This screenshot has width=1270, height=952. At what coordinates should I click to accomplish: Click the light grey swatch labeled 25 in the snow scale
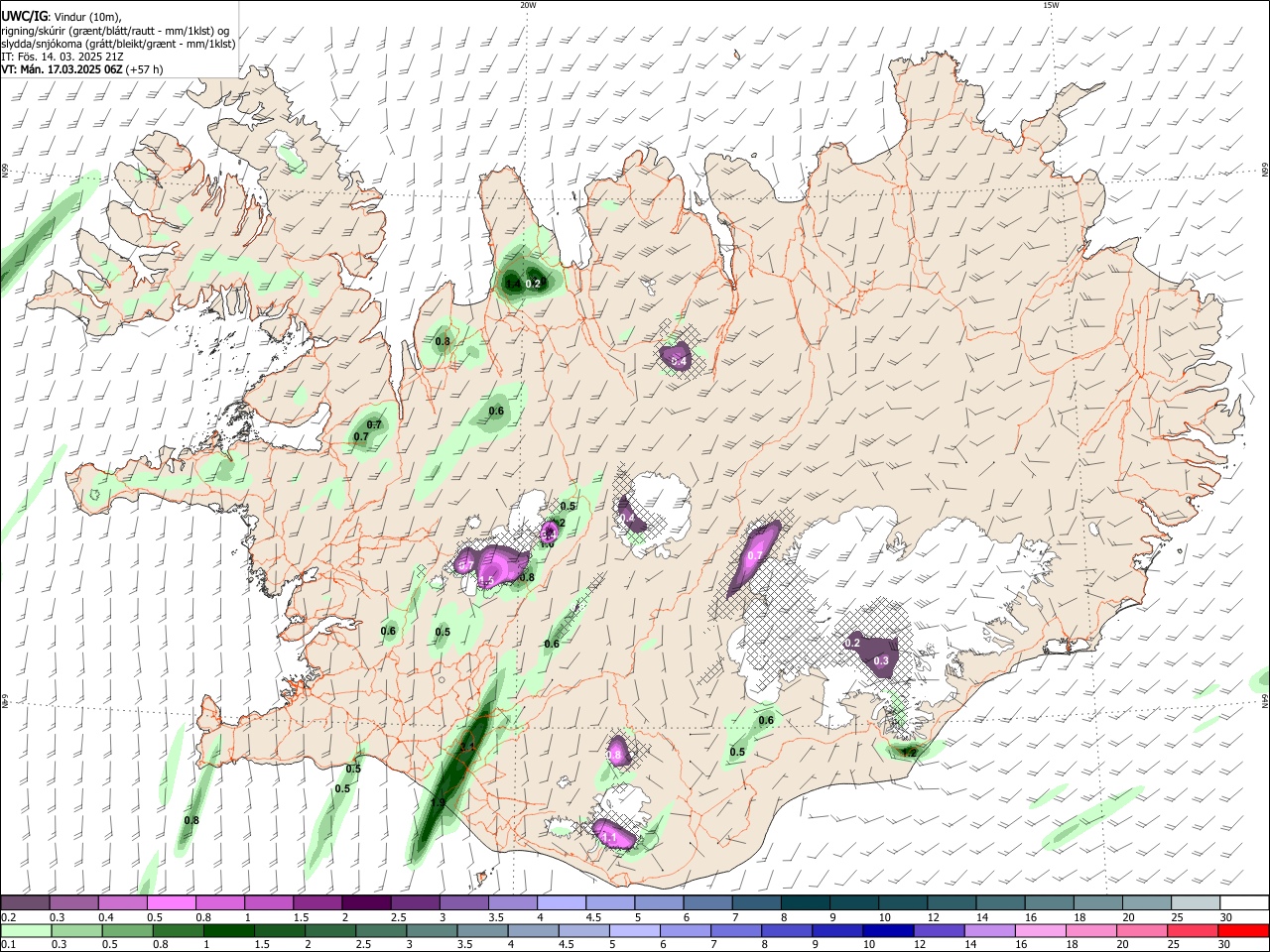(1196, 902)
